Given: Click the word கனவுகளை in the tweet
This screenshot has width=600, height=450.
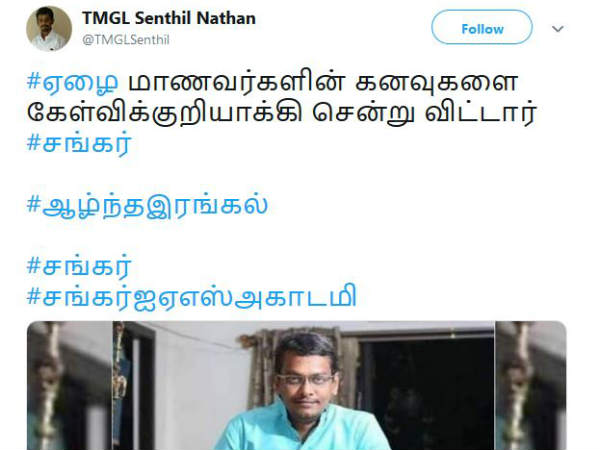Looking at the screenshot, I should pyautogui.click(x=436, y=82).
